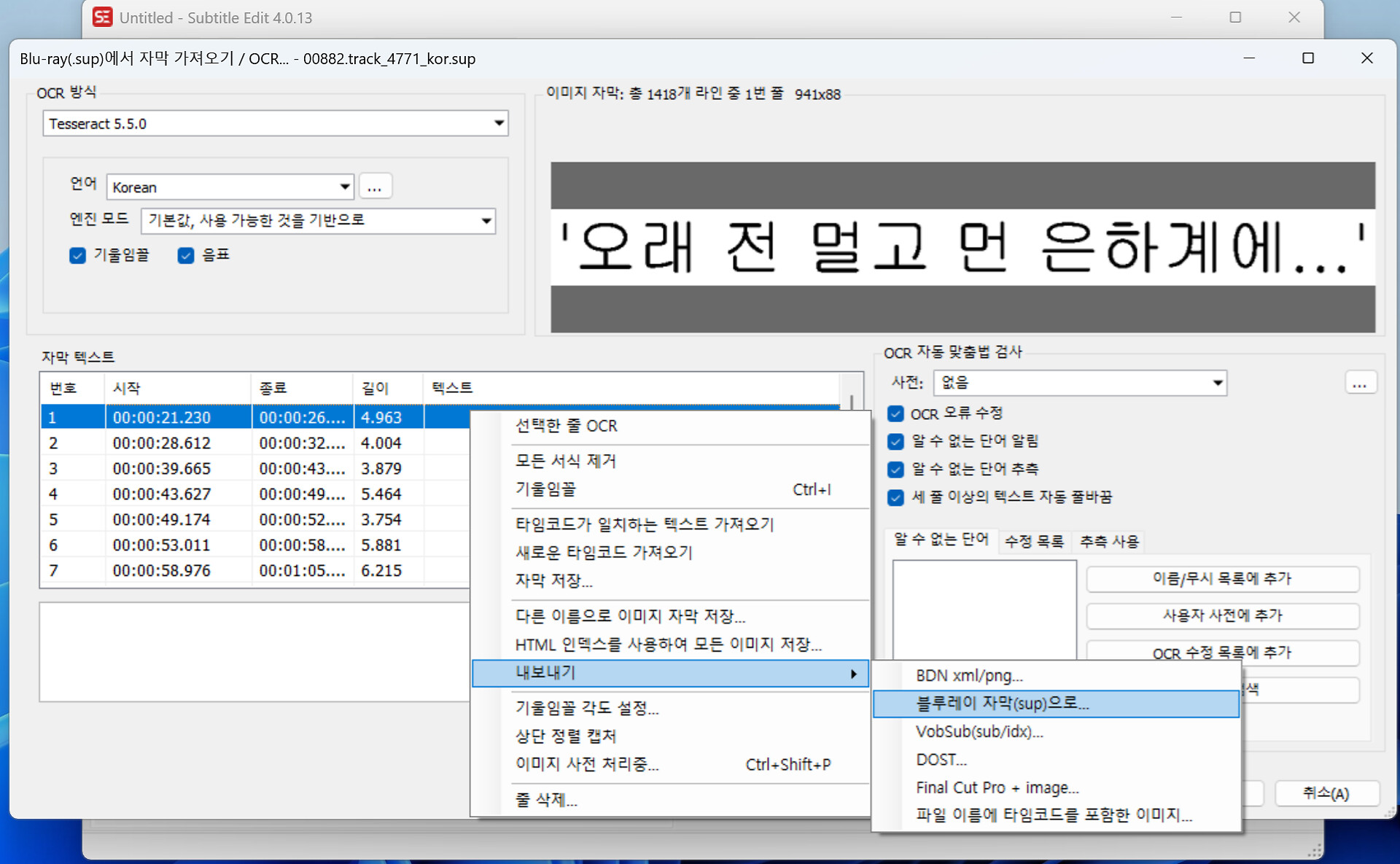Click 선택한 줄 OCR menu item
This screenshot has height=864, width=1400.
(x=566, y=426)
